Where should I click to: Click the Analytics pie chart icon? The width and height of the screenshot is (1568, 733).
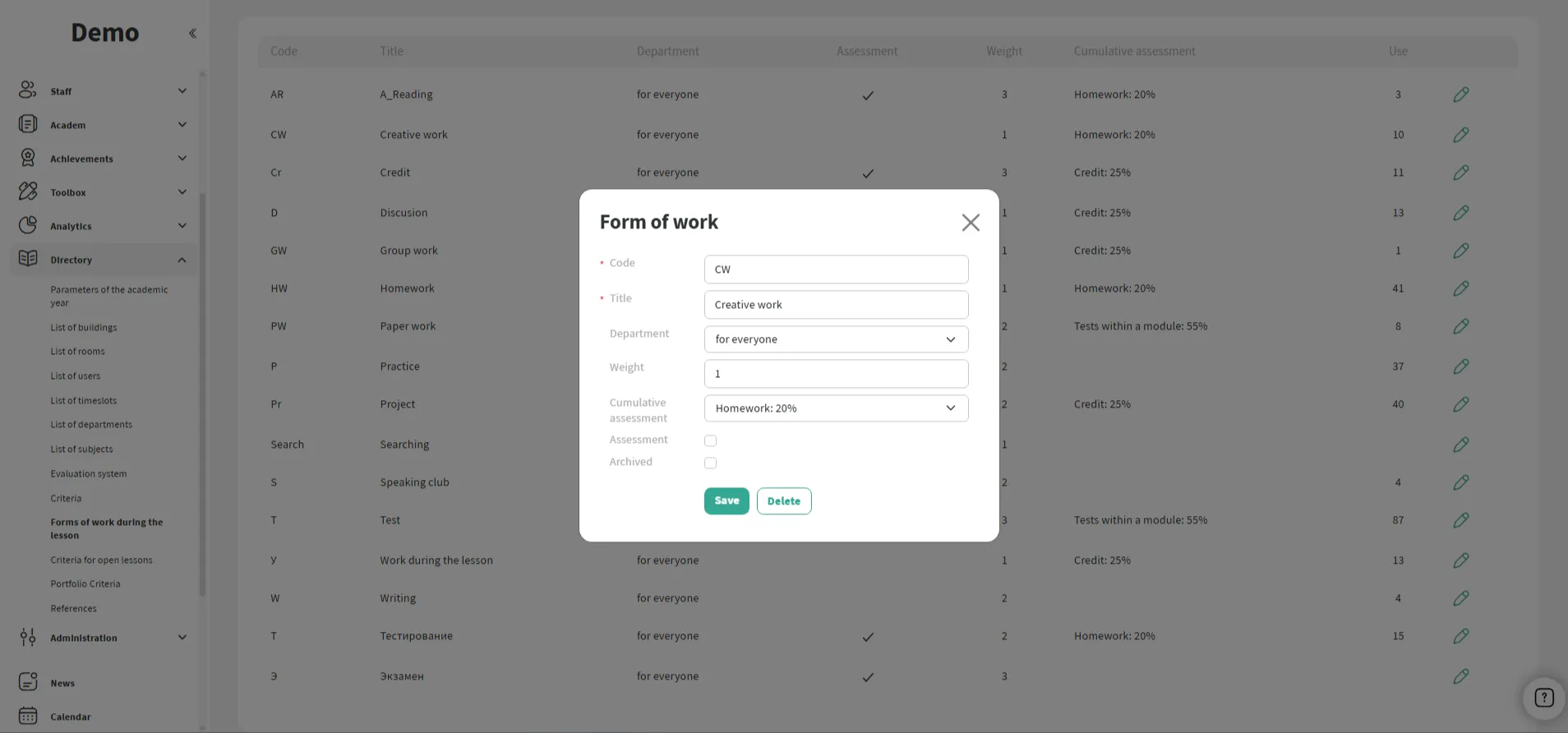27,225
